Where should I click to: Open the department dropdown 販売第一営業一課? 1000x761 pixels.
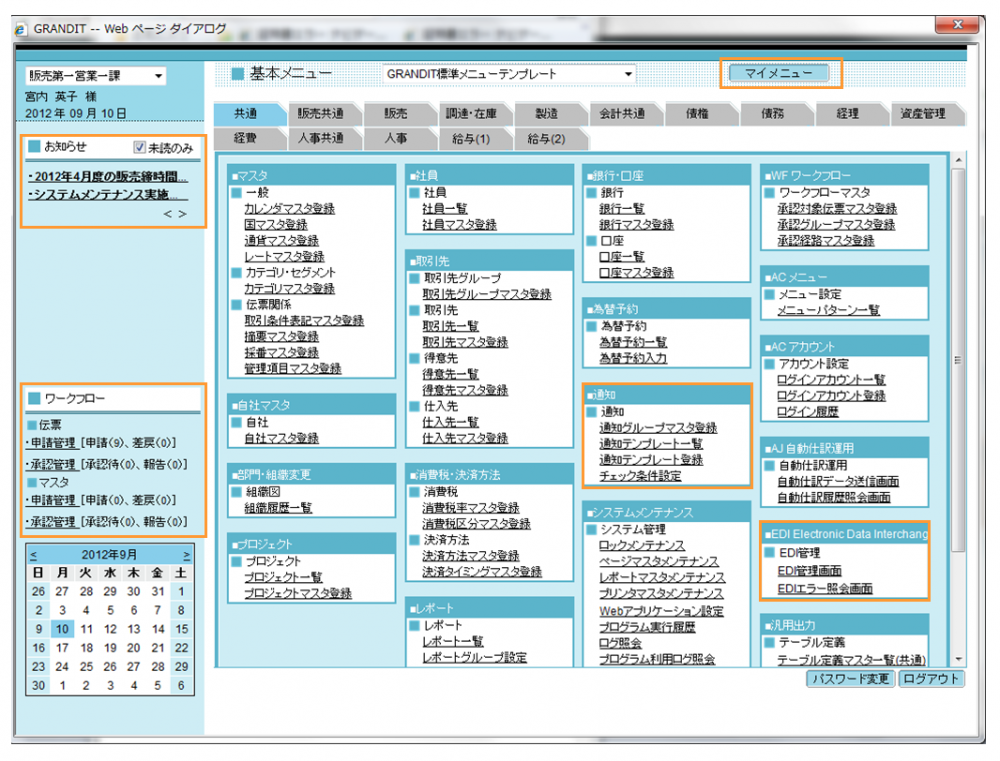tap(96, 76)
